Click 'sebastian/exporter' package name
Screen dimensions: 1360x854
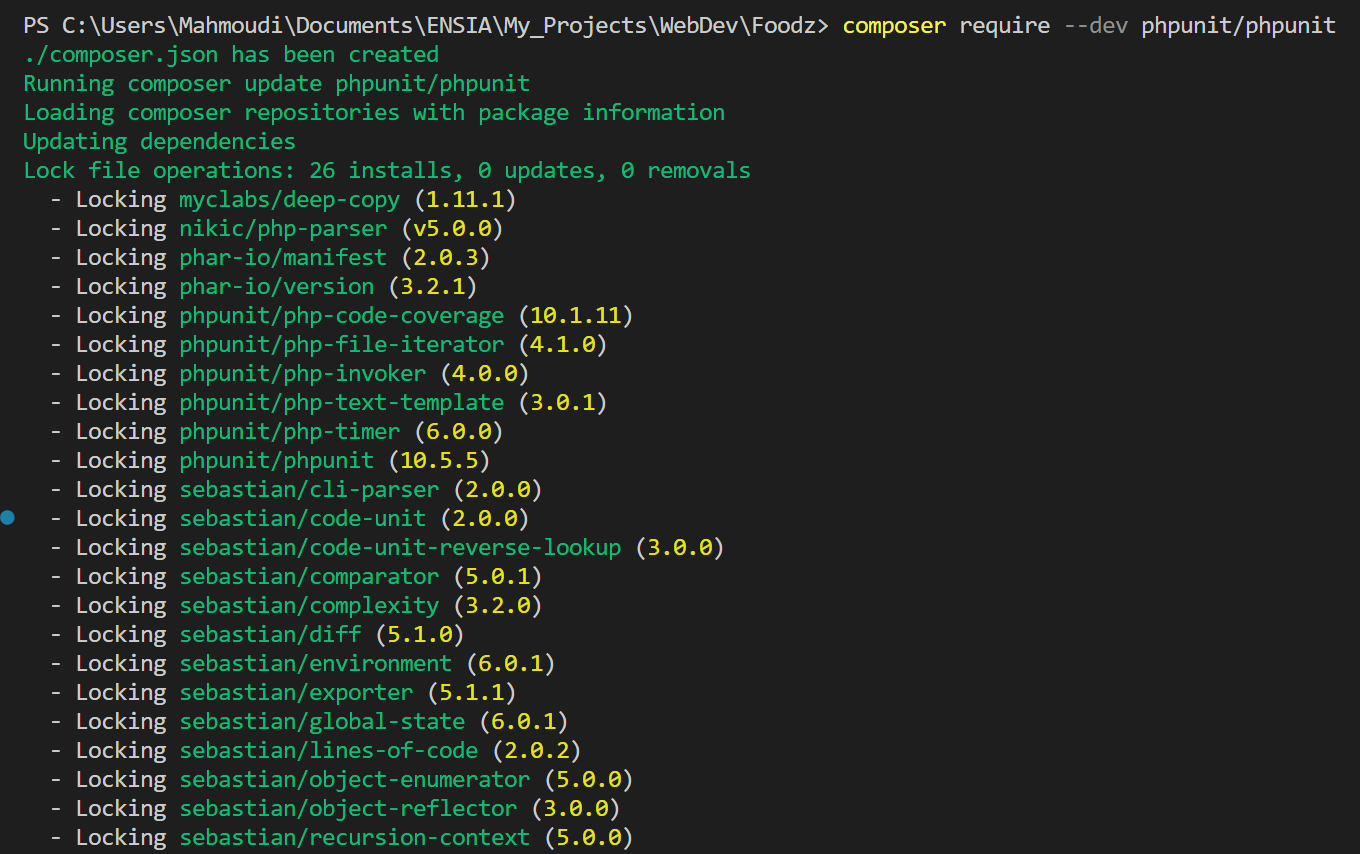click(296, 692)
